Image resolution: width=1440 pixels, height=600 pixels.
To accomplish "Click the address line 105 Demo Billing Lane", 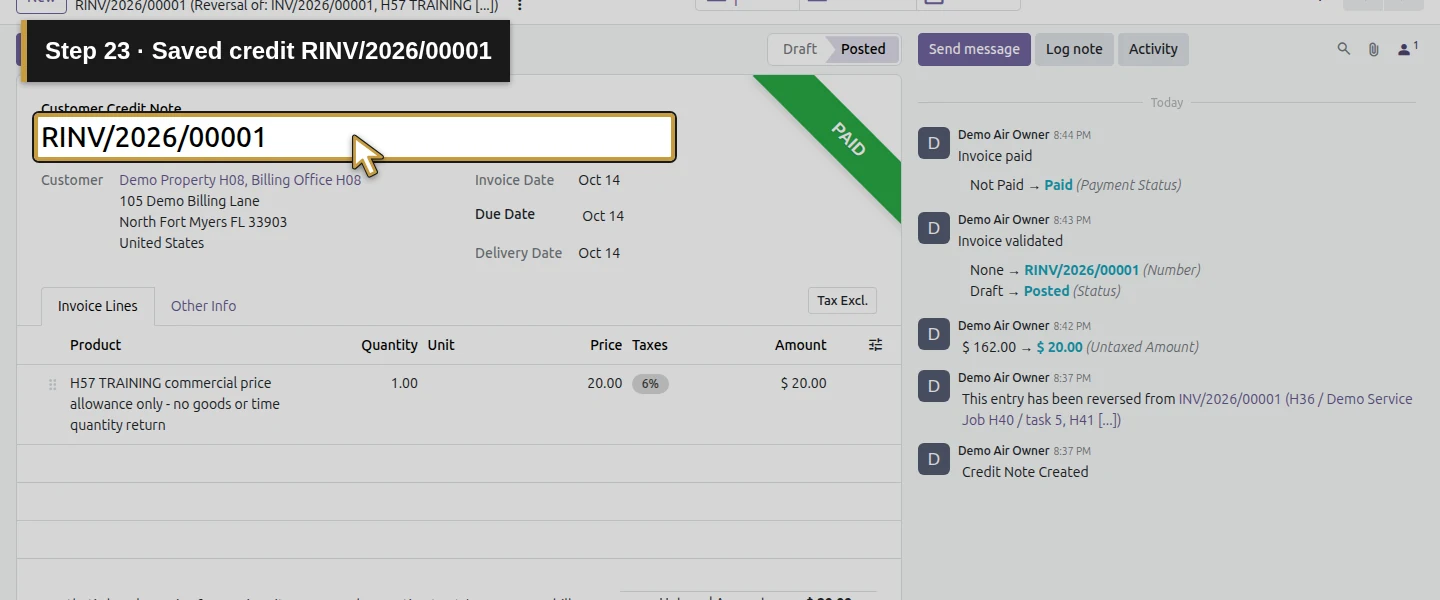I will pyautogui.click(x=189, y=201).
